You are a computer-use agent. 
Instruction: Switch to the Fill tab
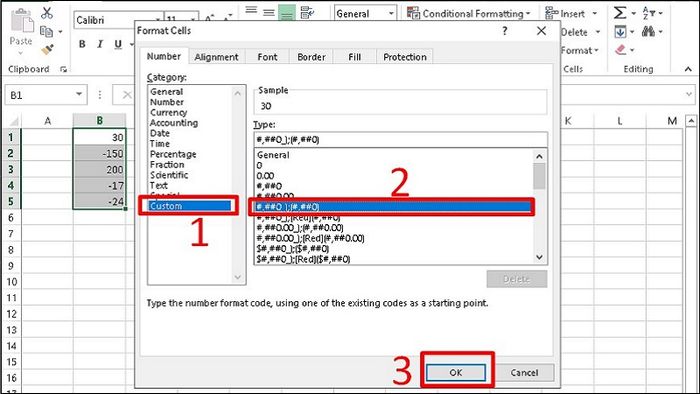[355, 57]
